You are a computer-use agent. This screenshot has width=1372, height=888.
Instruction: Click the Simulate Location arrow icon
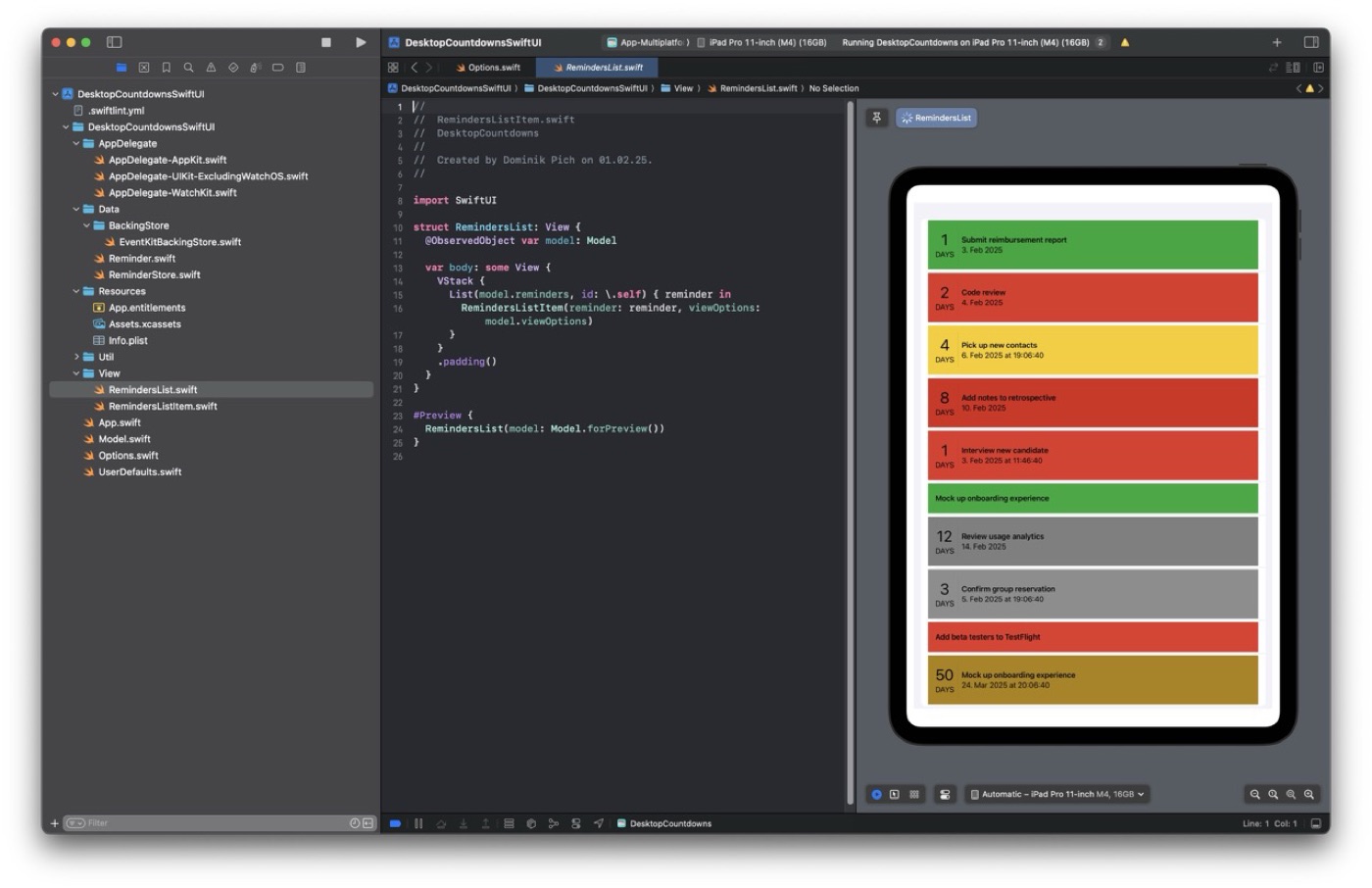[x=599, y=823]
